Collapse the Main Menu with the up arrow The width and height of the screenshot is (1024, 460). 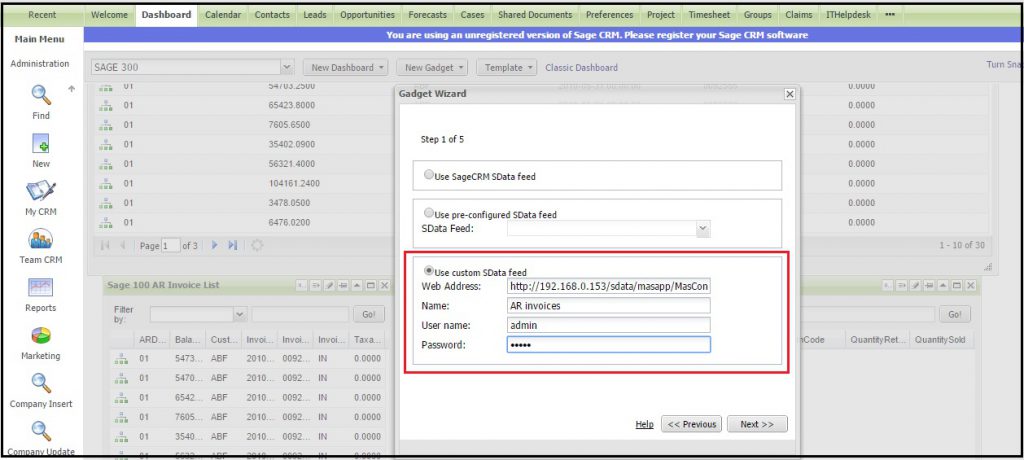point(71,90)
